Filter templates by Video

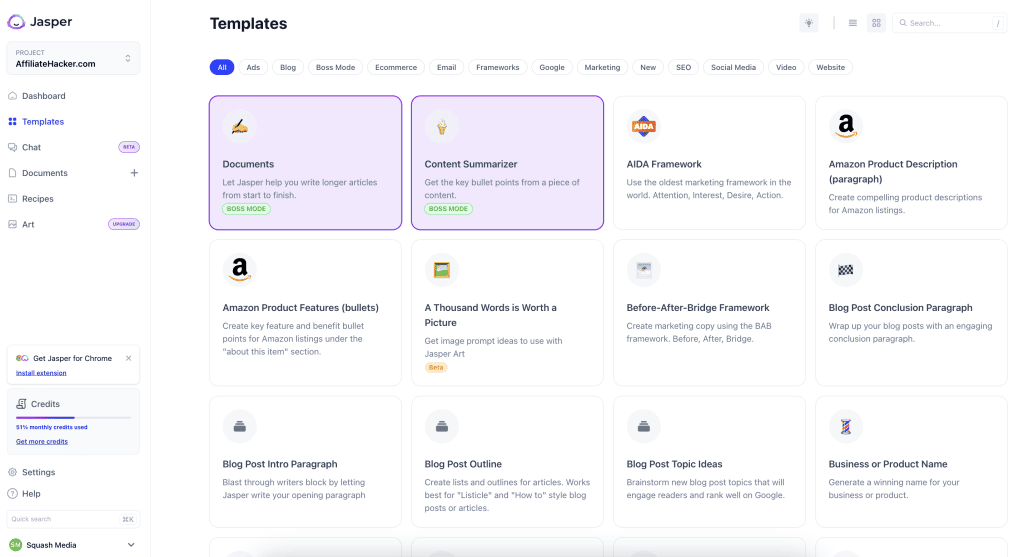(x=786, y=67)
